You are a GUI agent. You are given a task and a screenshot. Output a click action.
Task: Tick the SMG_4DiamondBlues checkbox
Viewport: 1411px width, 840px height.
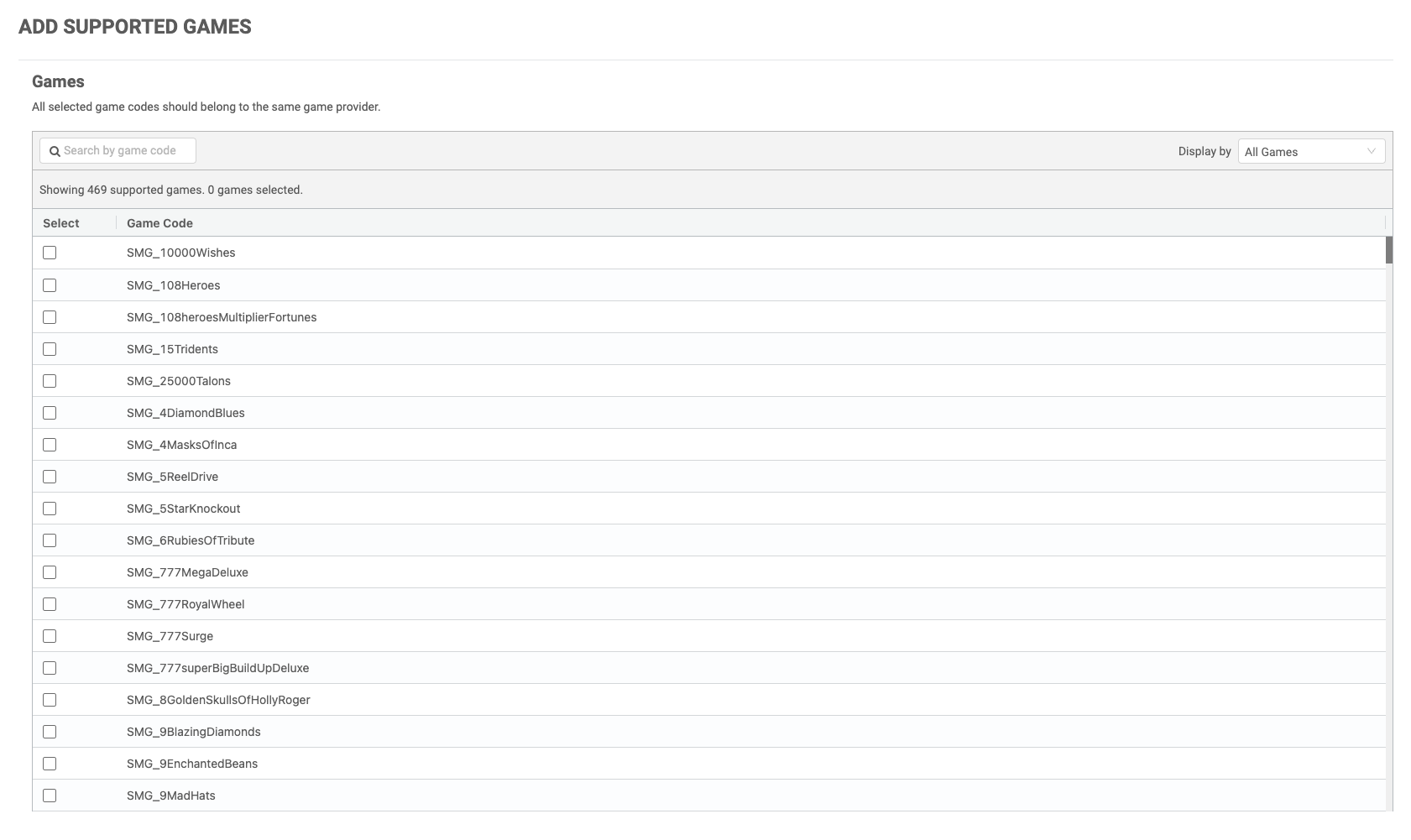point(50,413)
